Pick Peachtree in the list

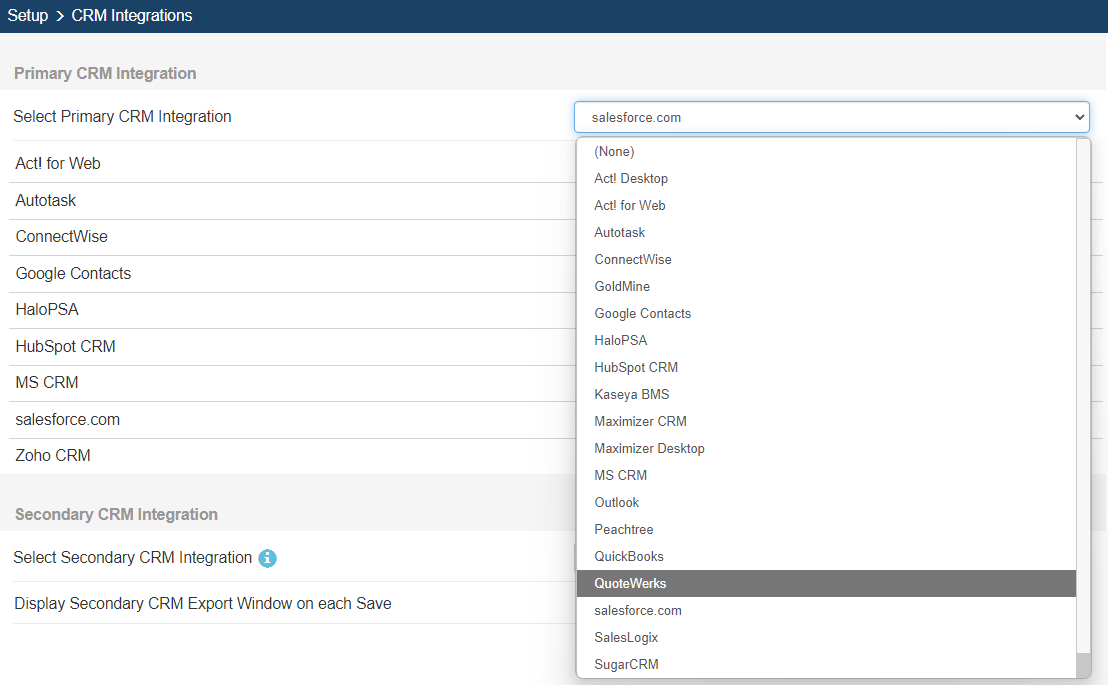(x=623, y=529)
